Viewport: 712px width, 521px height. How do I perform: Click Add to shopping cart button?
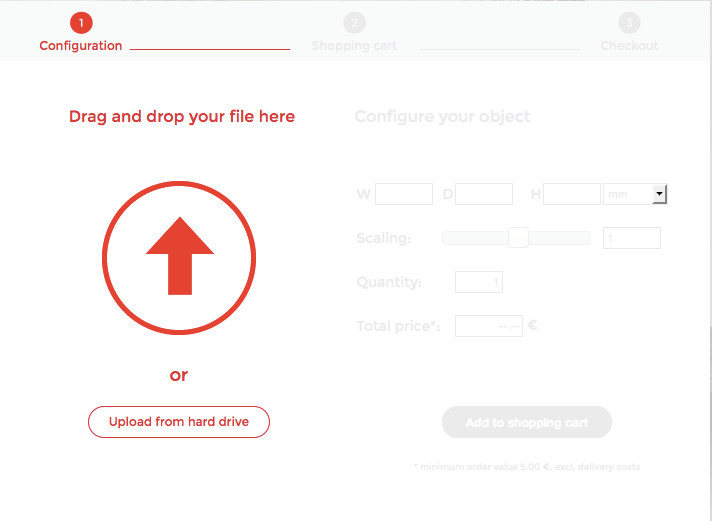[x=527, y=422]
